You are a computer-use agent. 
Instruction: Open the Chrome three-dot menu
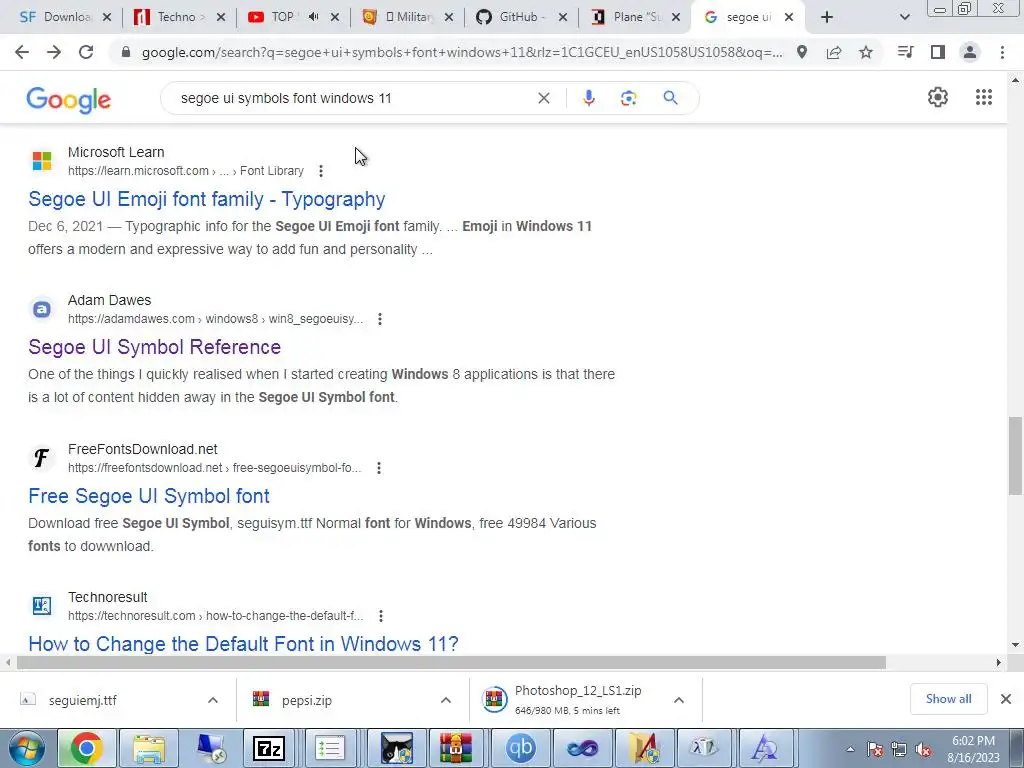(x=1002, y=52)
